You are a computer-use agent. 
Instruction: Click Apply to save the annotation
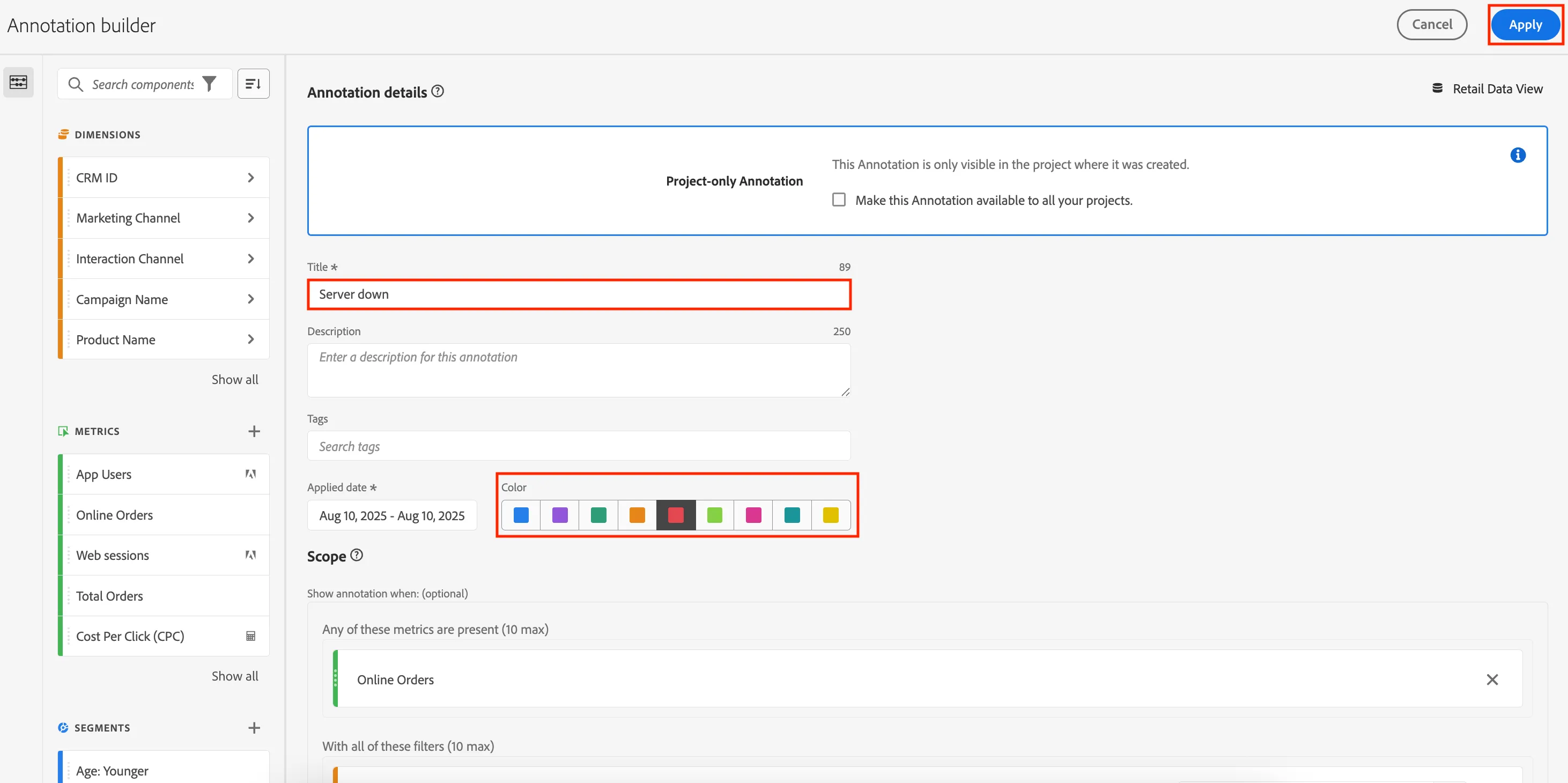click(1525, 24)
